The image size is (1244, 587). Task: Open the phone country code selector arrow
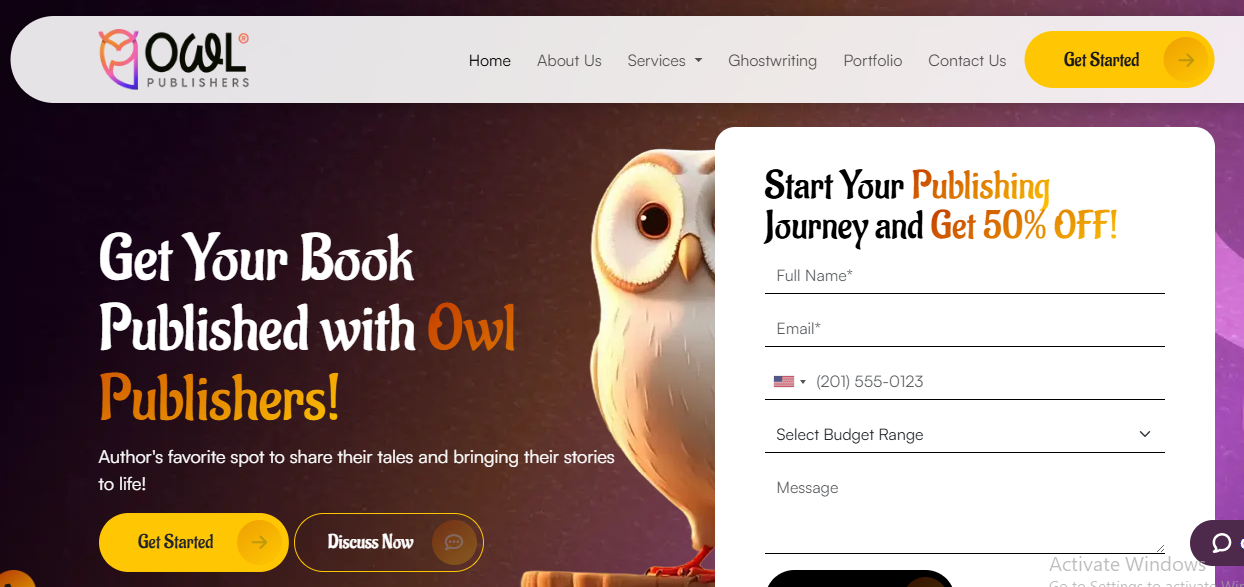pos(803,382)
